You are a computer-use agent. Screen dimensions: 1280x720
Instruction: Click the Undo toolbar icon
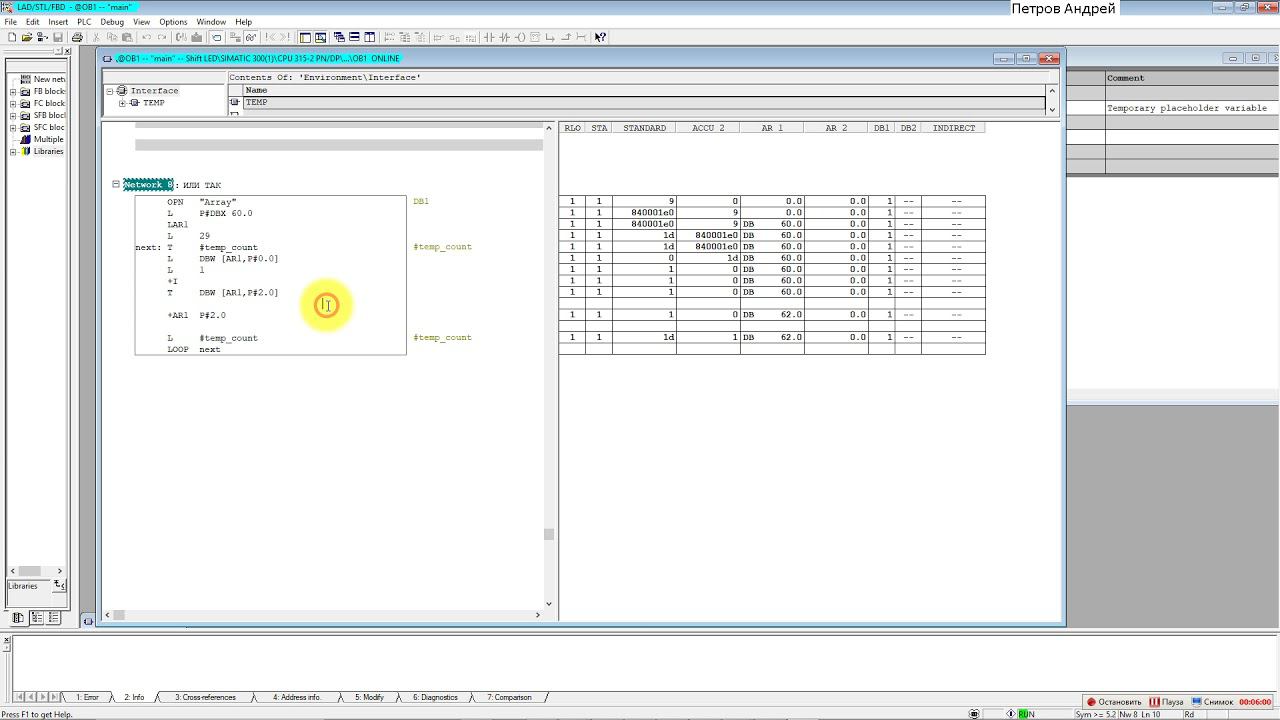point(146,37)
